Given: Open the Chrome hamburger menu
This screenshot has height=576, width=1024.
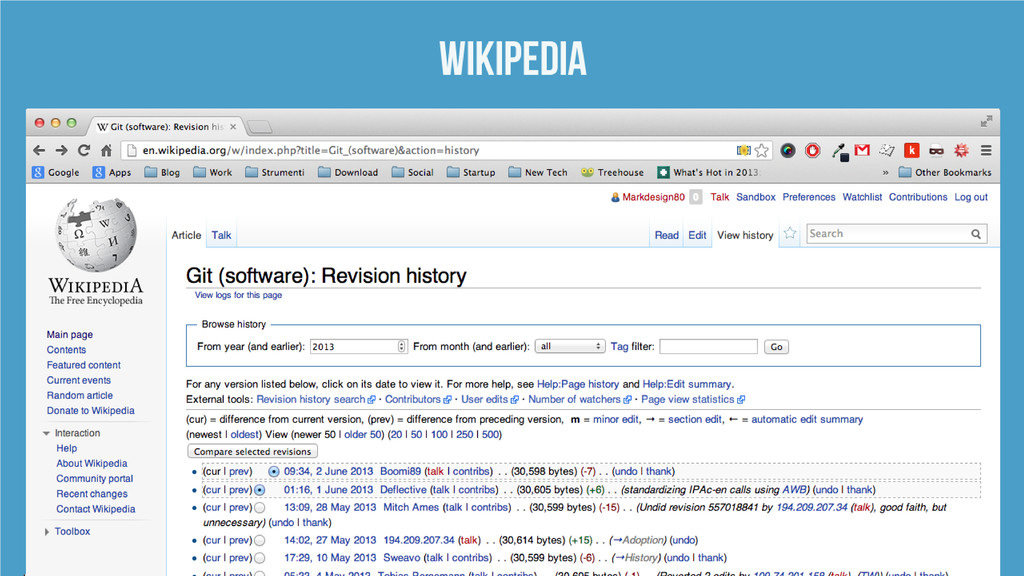Looking at the screenshot, I should click(x=986, y=150).
